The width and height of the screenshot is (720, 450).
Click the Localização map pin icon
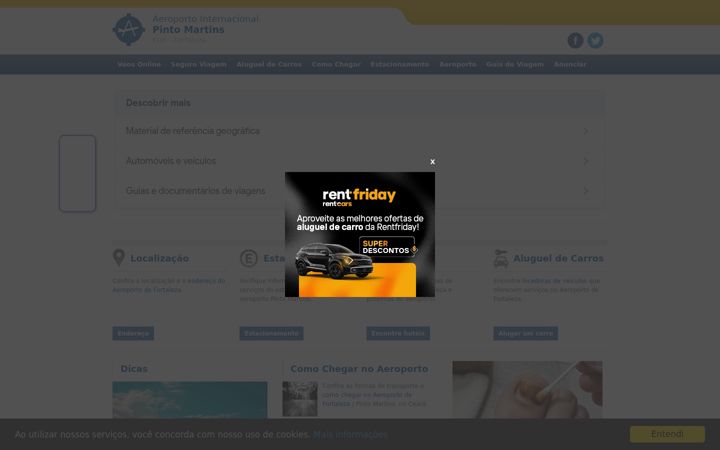coord(119,258)
